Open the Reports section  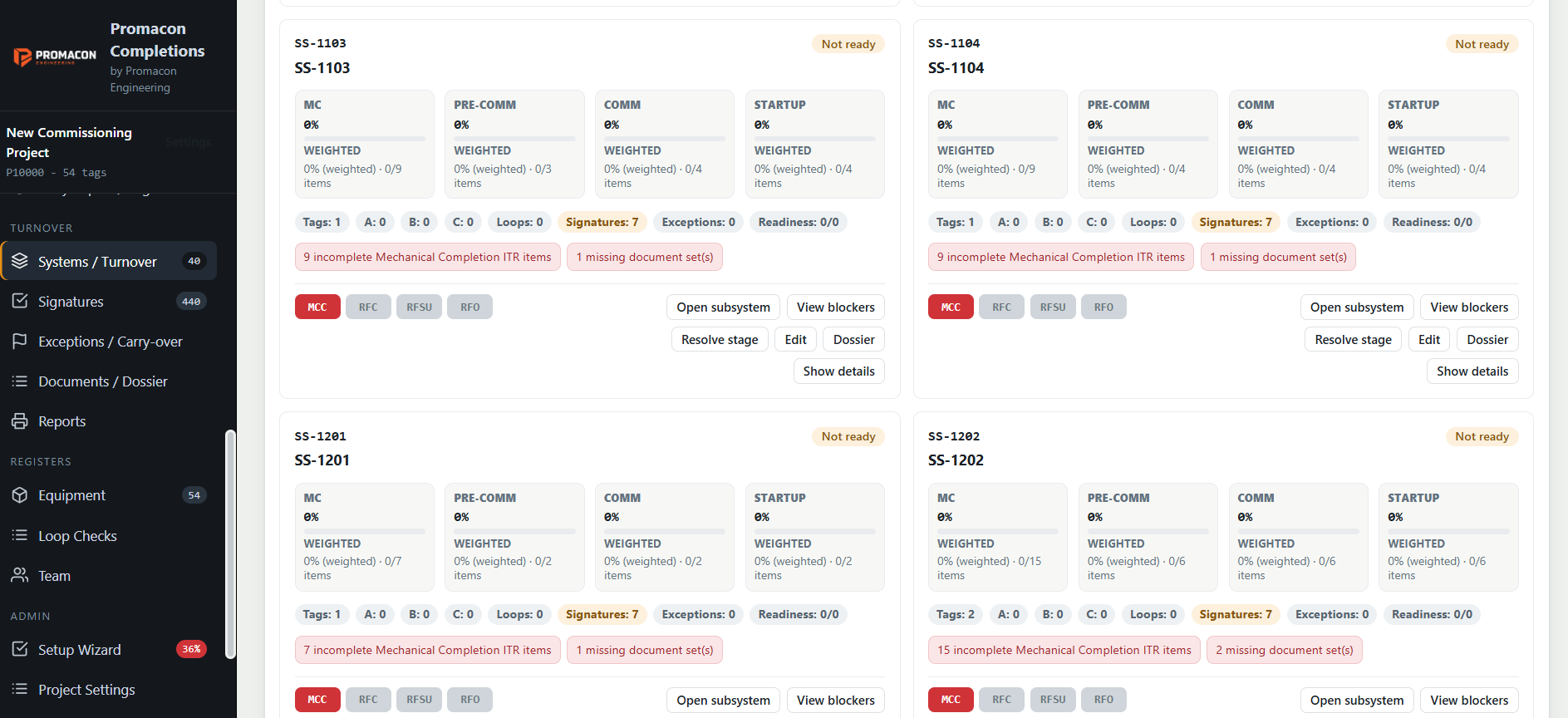coord(109,420)
